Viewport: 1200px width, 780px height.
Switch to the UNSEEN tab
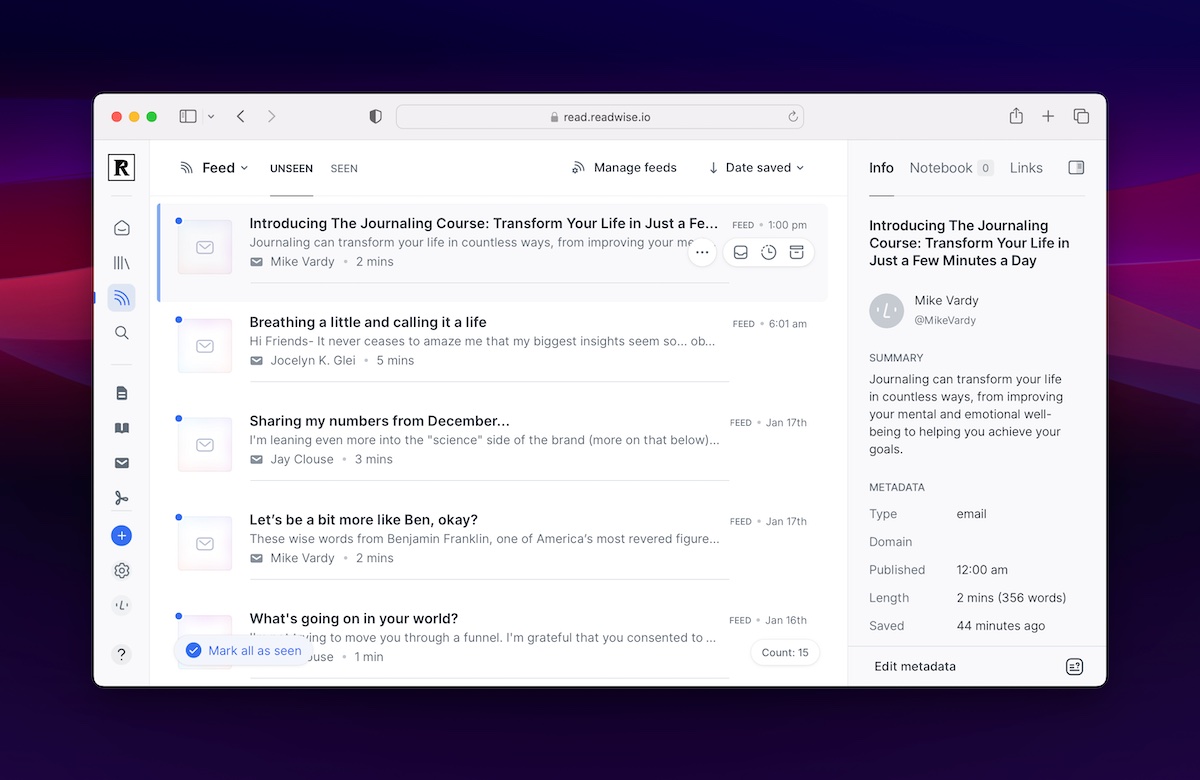click(291, 169)
